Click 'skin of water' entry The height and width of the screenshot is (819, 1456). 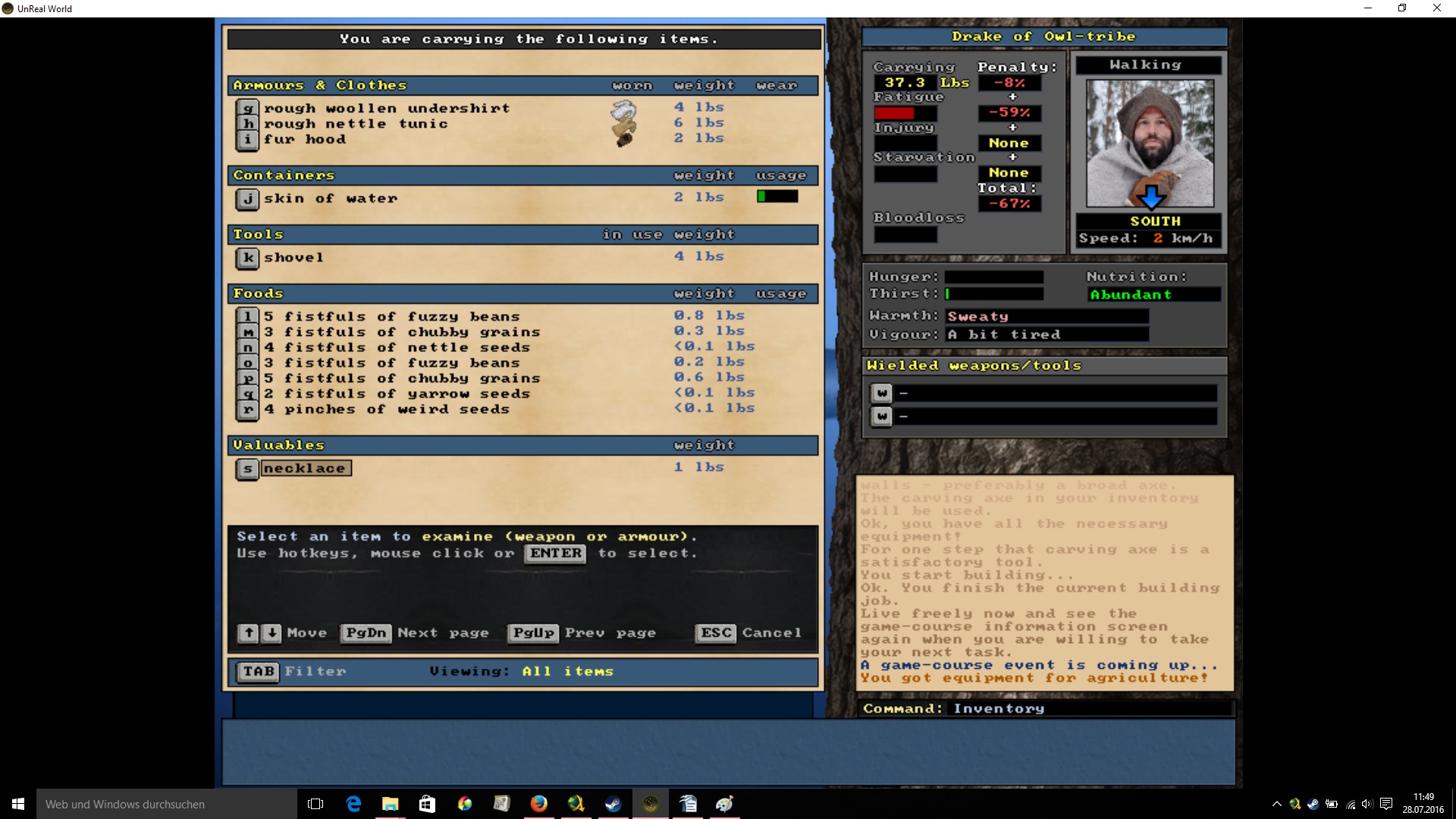tap(330, 199)
